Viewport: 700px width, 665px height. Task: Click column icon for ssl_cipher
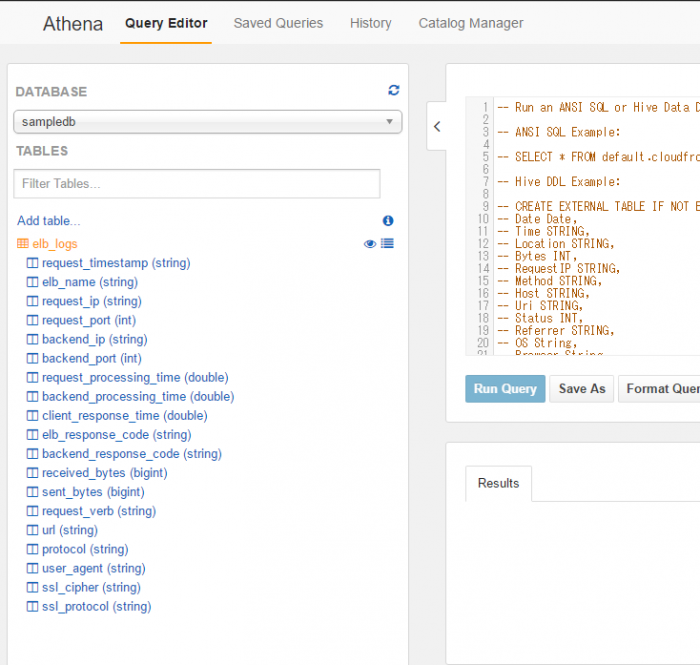[32, 587]
